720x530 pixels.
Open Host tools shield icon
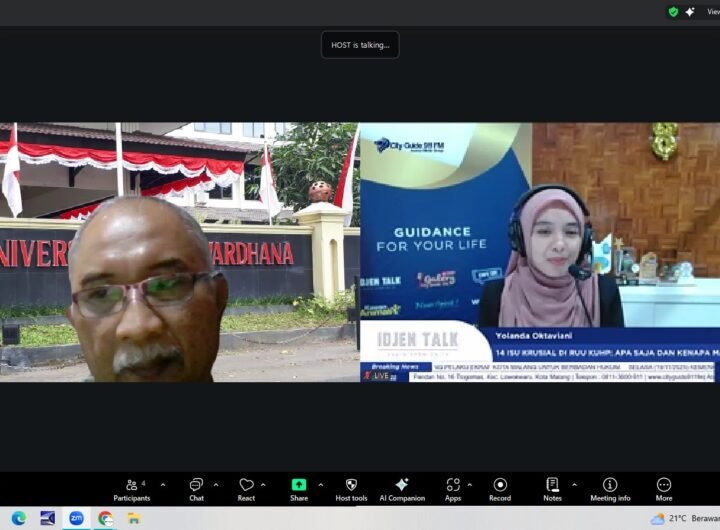point(351,489)
